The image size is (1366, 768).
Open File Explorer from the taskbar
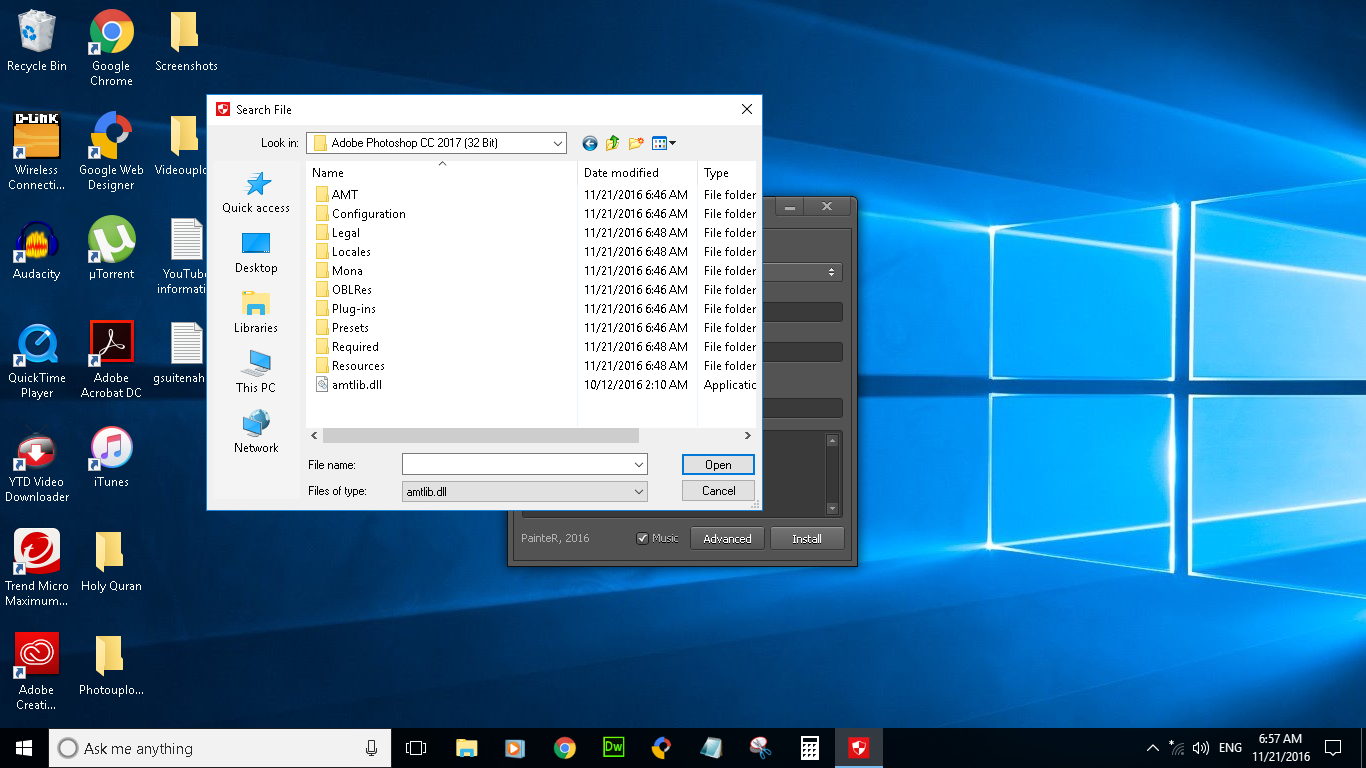[466, 747]
